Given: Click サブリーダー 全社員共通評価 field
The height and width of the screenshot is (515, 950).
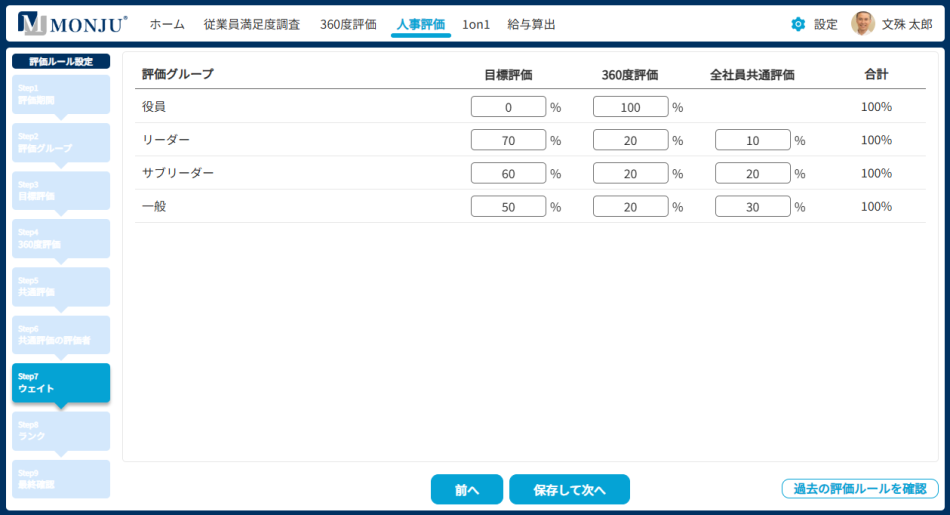Looking at the screenshot, I should [x=752, y=173].
